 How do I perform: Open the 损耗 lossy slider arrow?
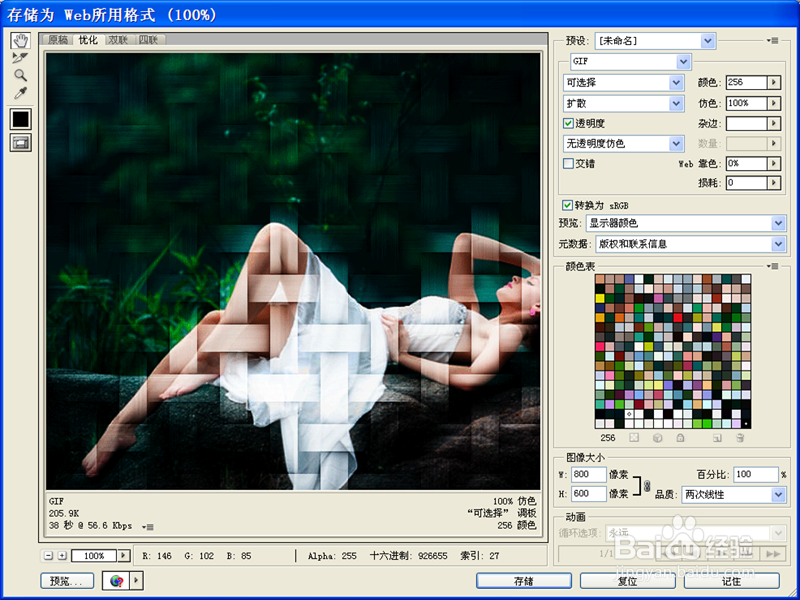(774, 183)
